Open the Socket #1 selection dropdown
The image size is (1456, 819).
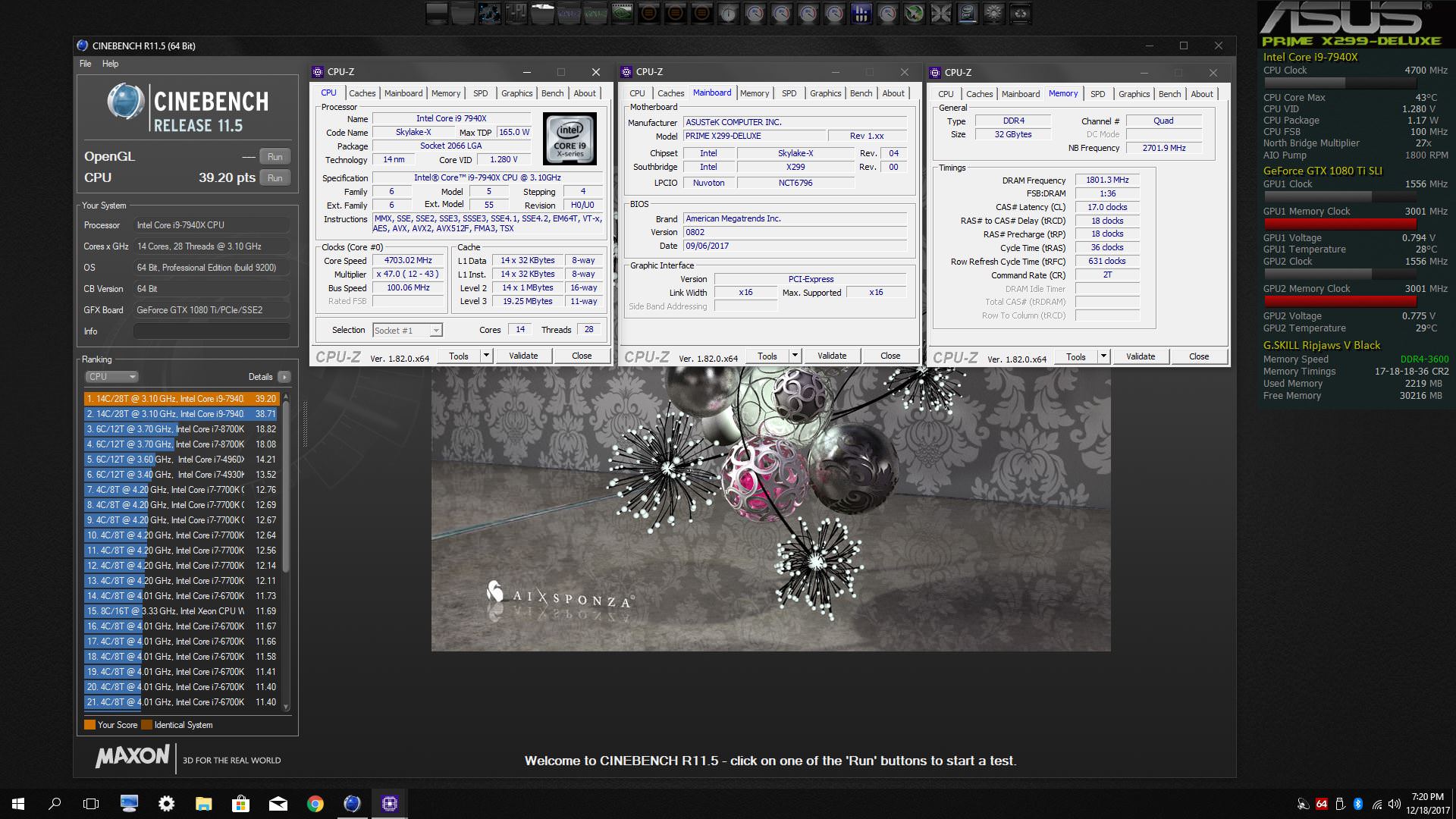coord(407,331)
